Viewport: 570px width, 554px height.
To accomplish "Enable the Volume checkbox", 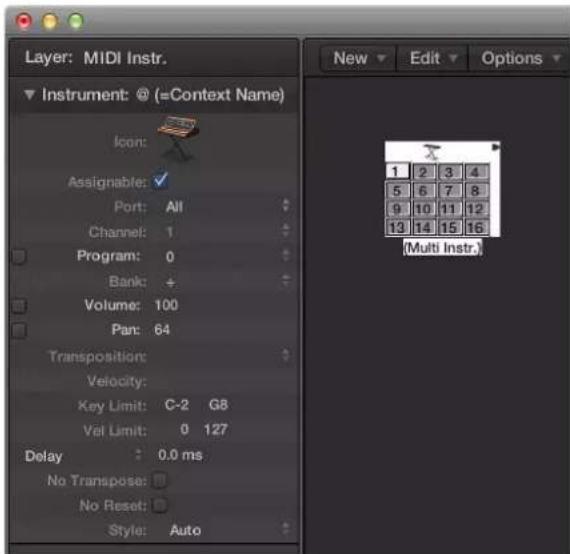I will pyautogui.click(x=19, y=306).
